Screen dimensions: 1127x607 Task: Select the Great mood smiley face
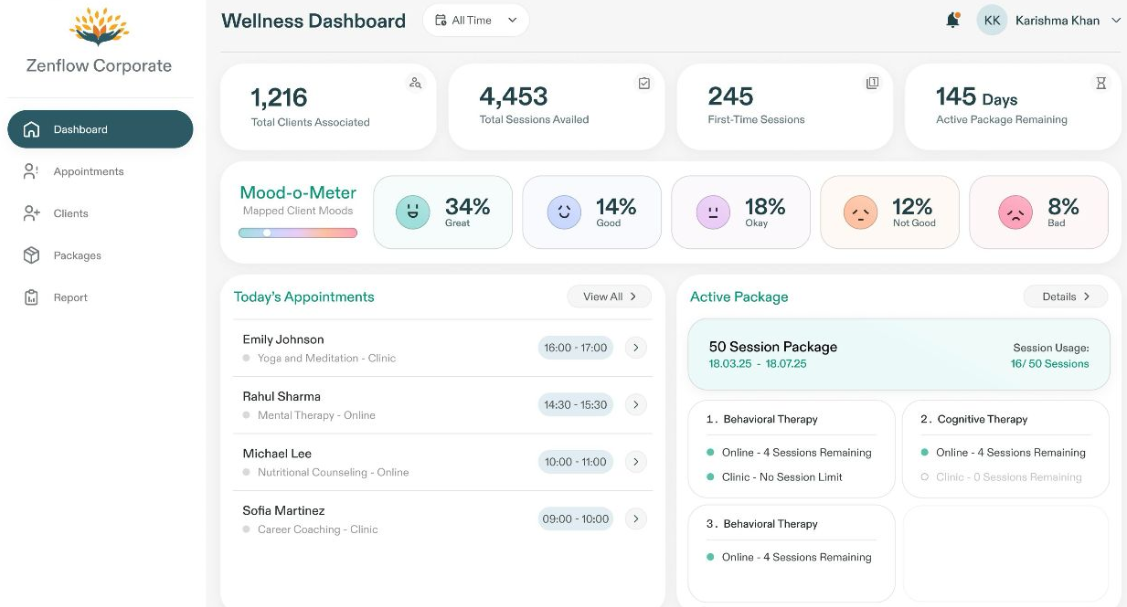tap(413, 212)
